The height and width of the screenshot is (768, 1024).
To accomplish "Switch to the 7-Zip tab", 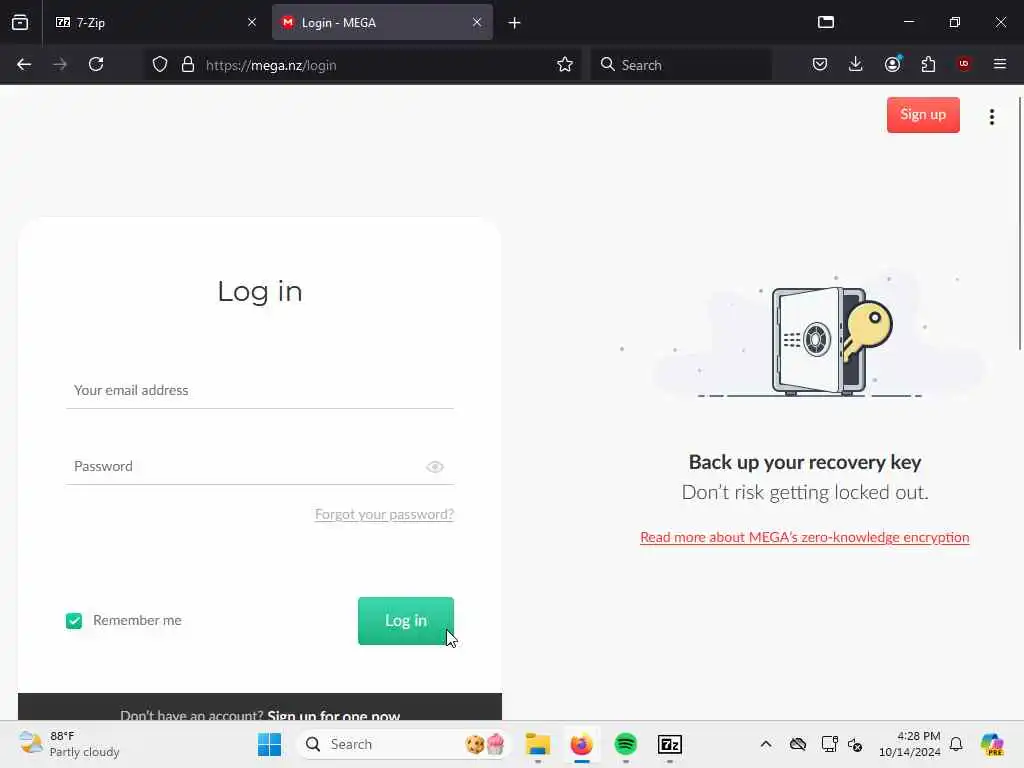I will [155, 22].
